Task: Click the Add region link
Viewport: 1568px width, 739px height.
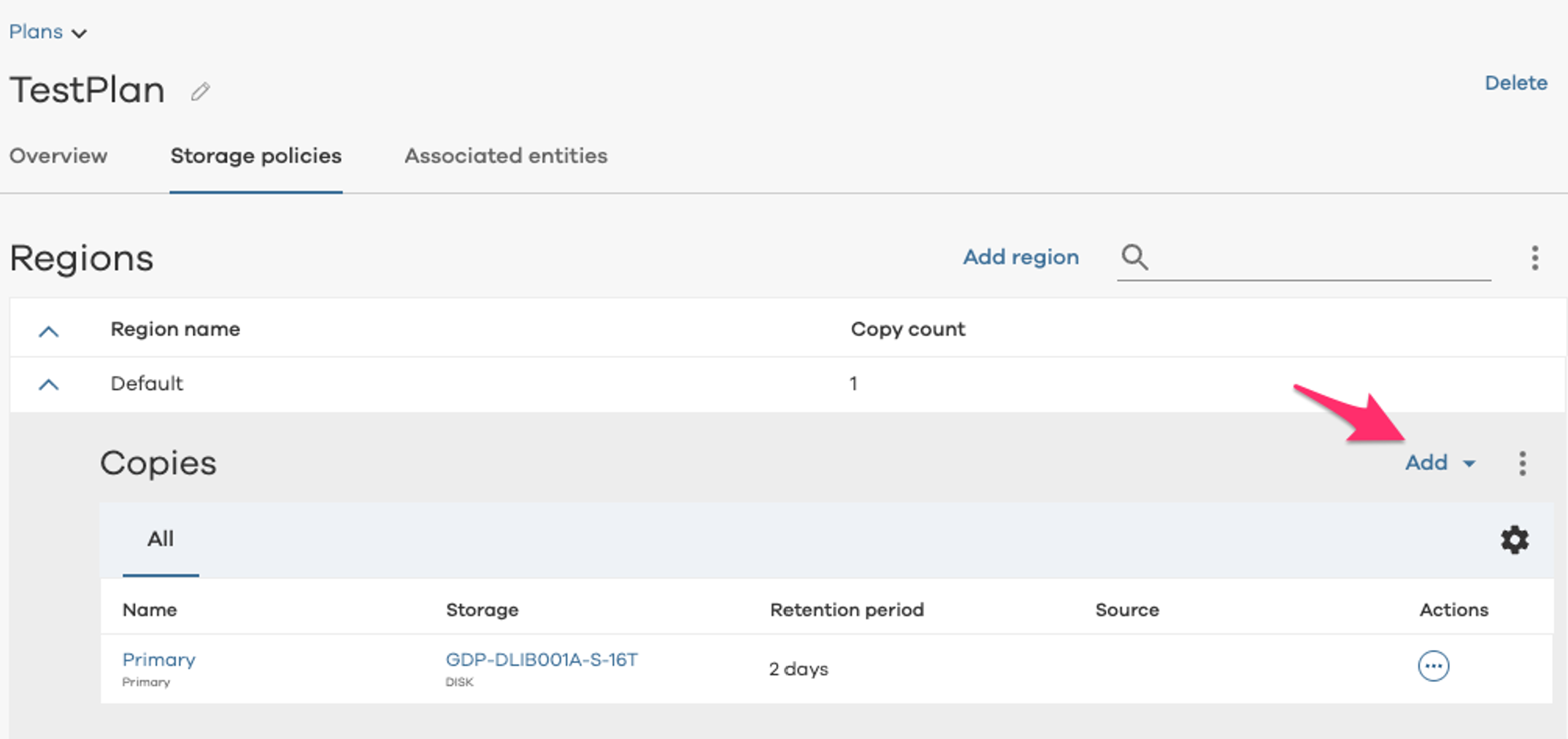Action: 1021,257
